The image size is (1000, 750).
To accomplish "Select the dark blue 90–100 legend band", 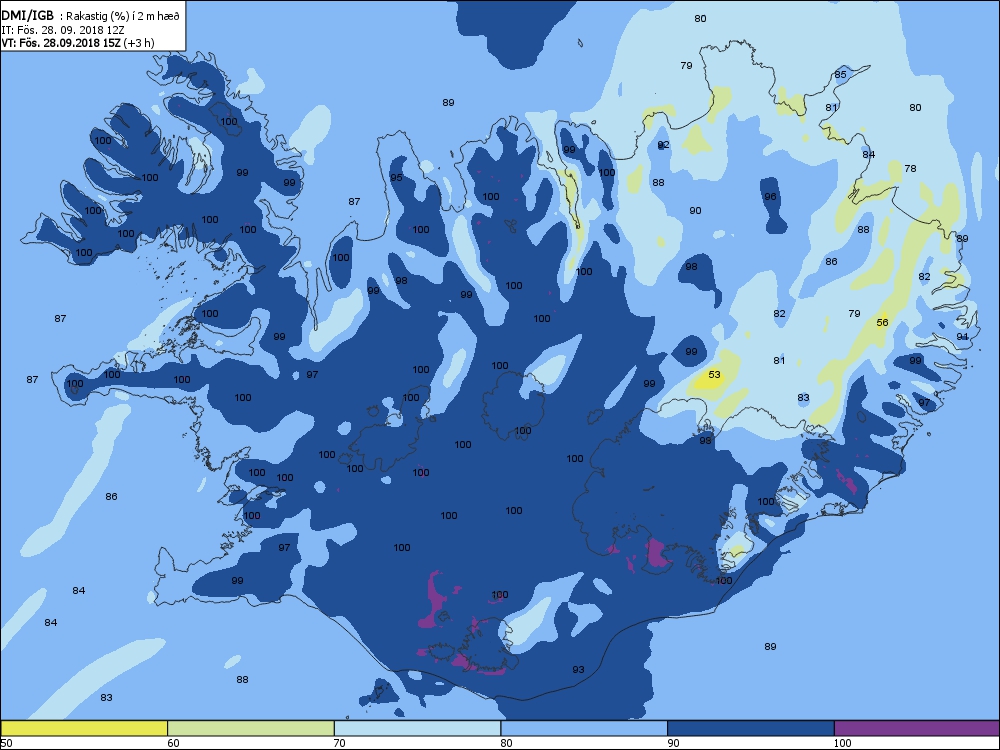I will [751, 728].
